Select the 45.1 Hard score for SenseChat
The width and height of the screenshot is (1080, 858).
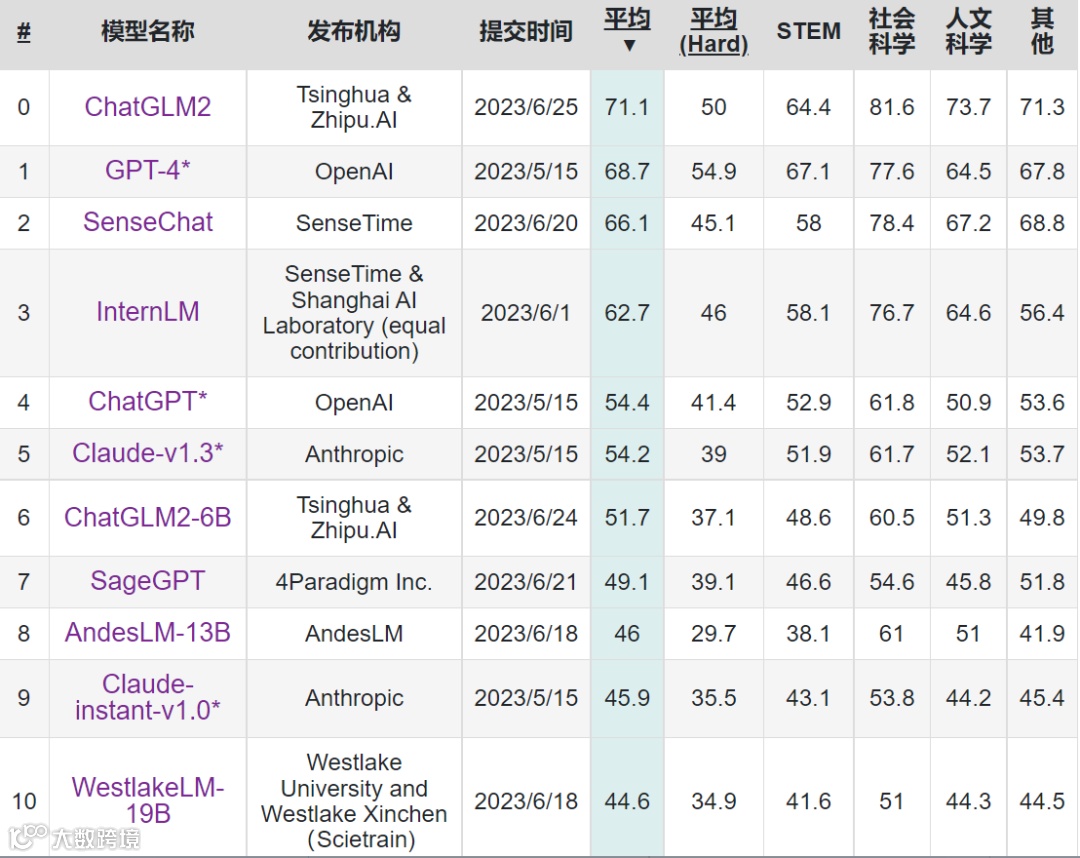tap(714, 223)
